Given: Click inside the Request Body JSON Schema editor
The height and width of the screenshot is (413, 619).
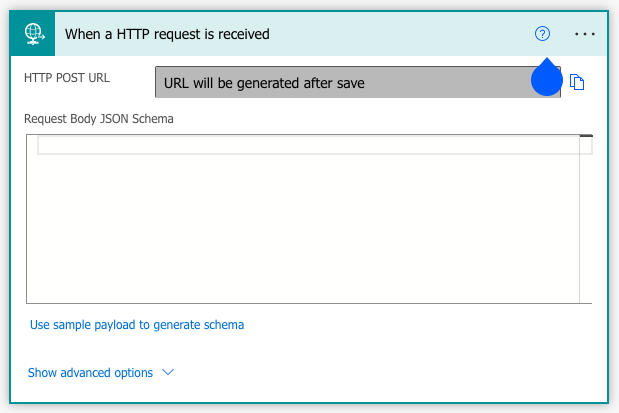Looking at the screenshot, I should (300, 220).
